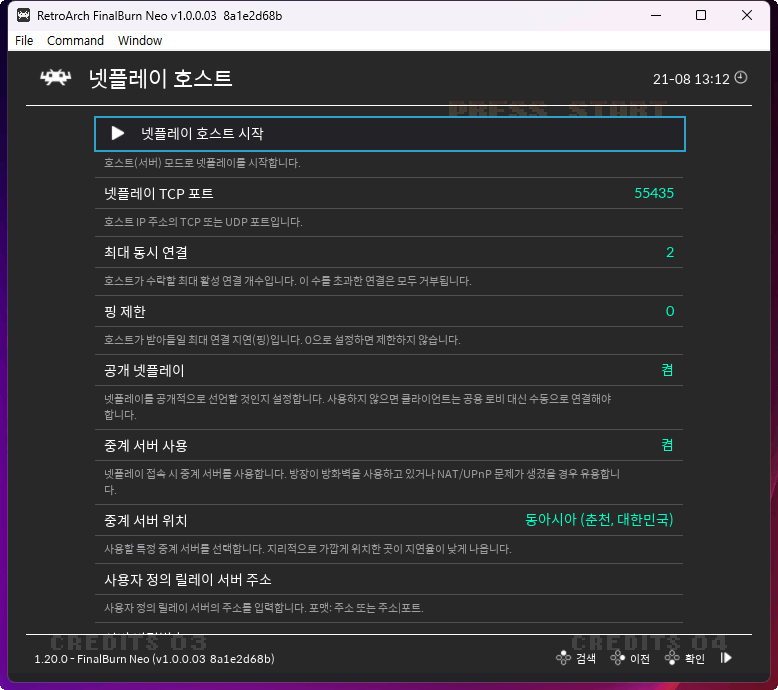
Task: Click the 검색 gamepad hint icon
Action: point(563,658)
